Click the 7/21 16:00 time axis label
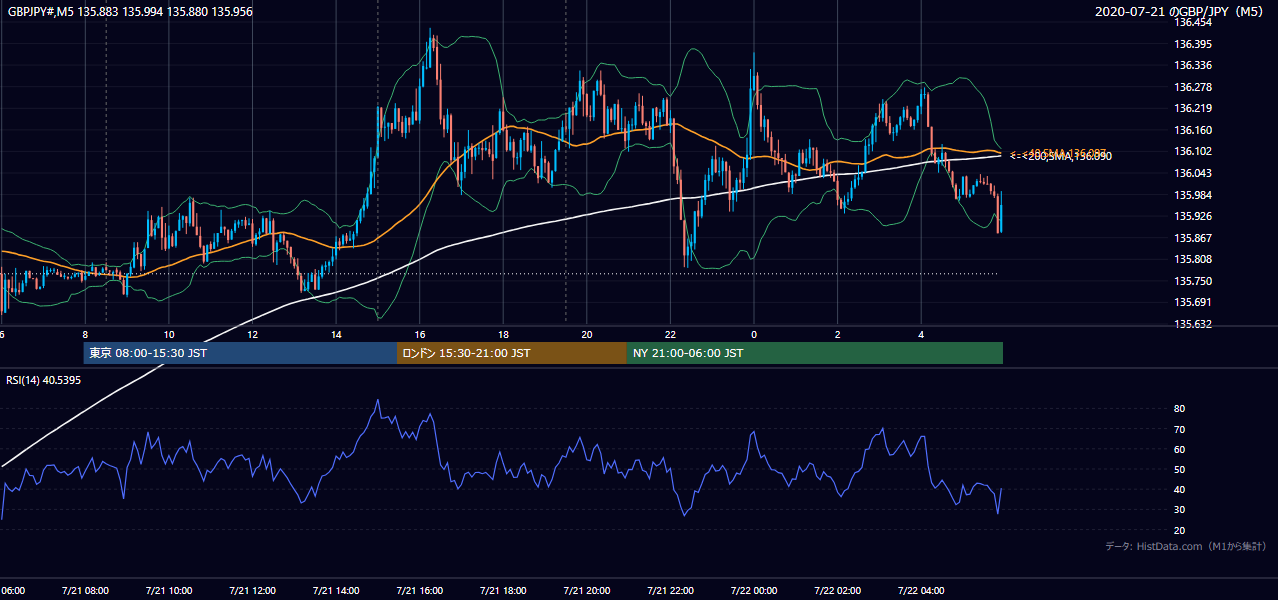This screenshot has height=600, width=1278. pos(420,590)
